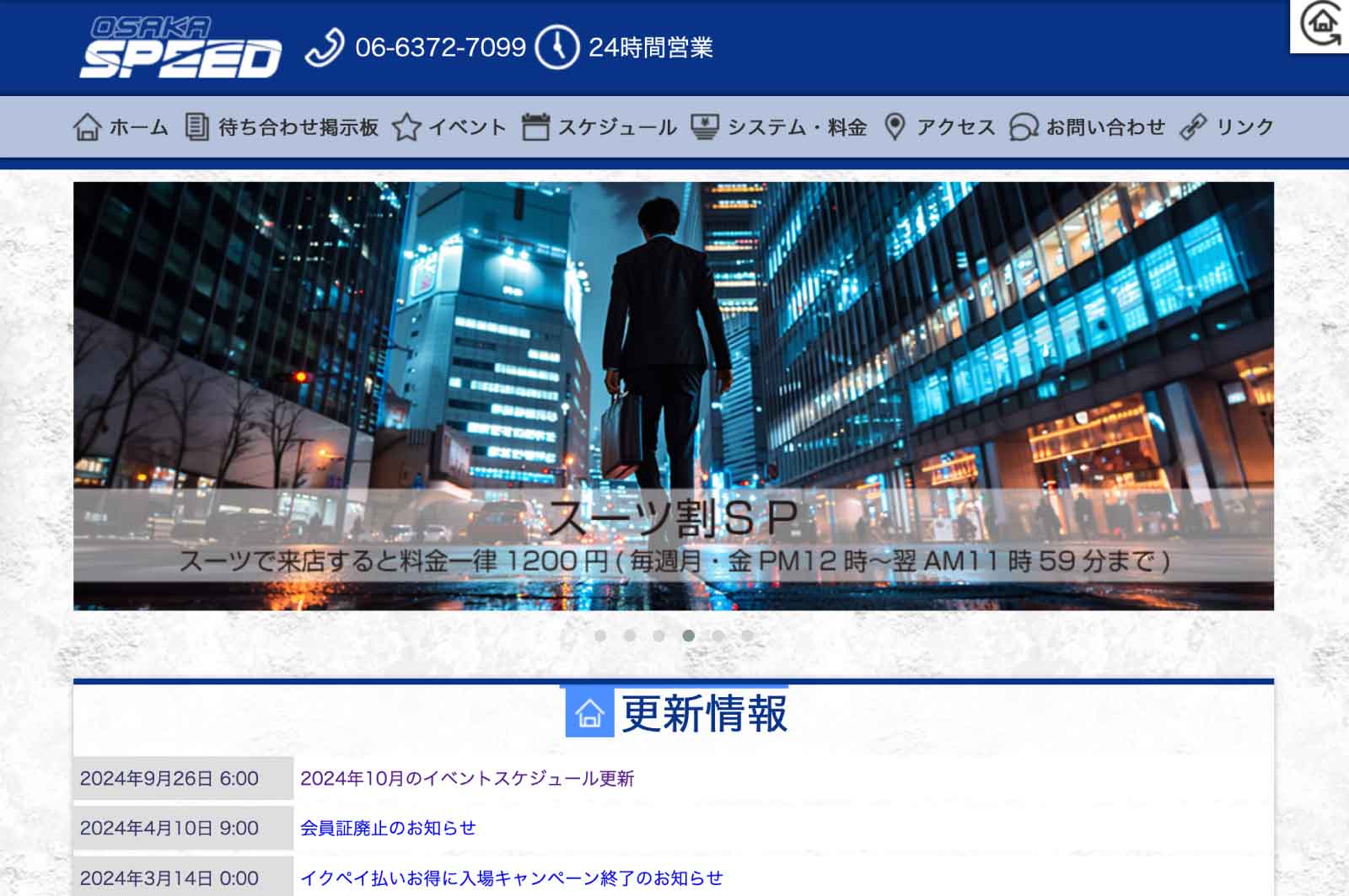Select the お問い合わせ menu entry
1349x896 pixels.
pos(1104,126)
